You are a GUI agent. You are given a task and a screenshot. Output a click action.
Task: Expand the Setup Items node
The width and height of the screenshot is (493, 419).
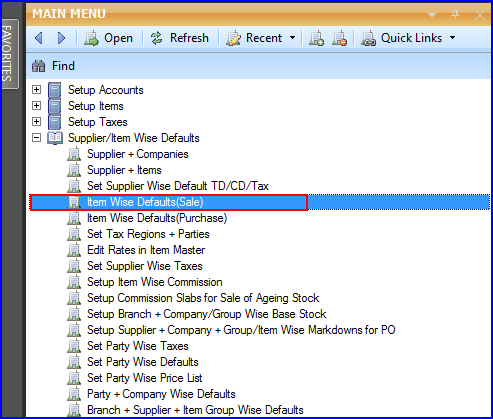tap(36, 106)
